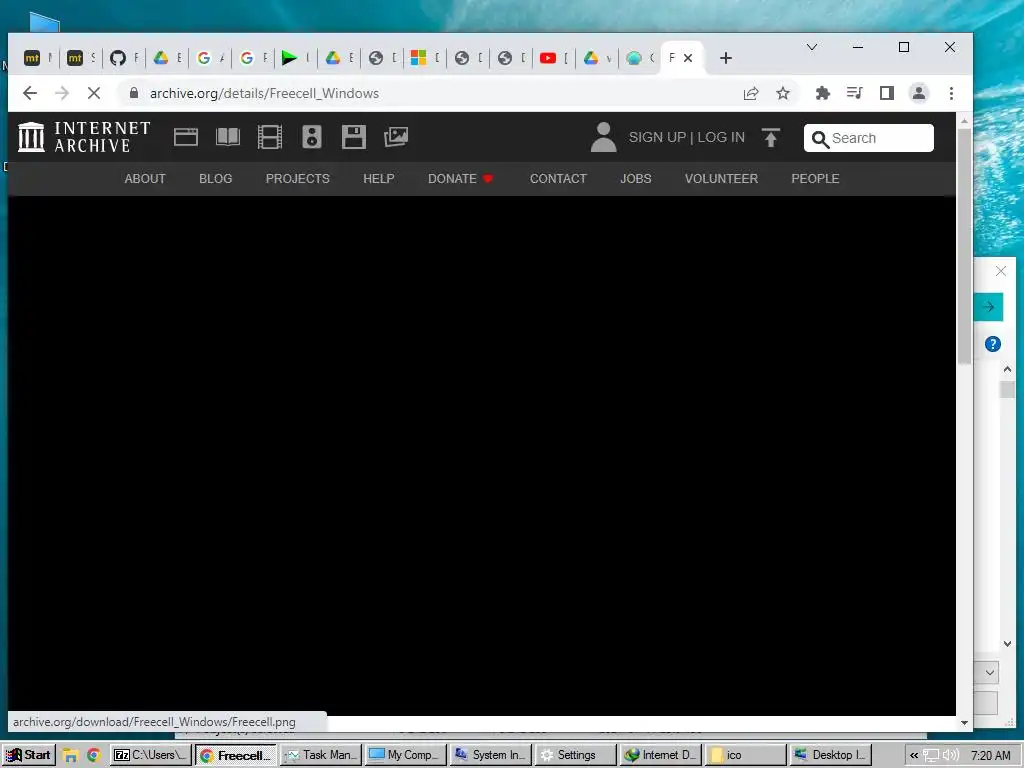Open the CONTACT link
The image size is (1024, 768).
558,178
